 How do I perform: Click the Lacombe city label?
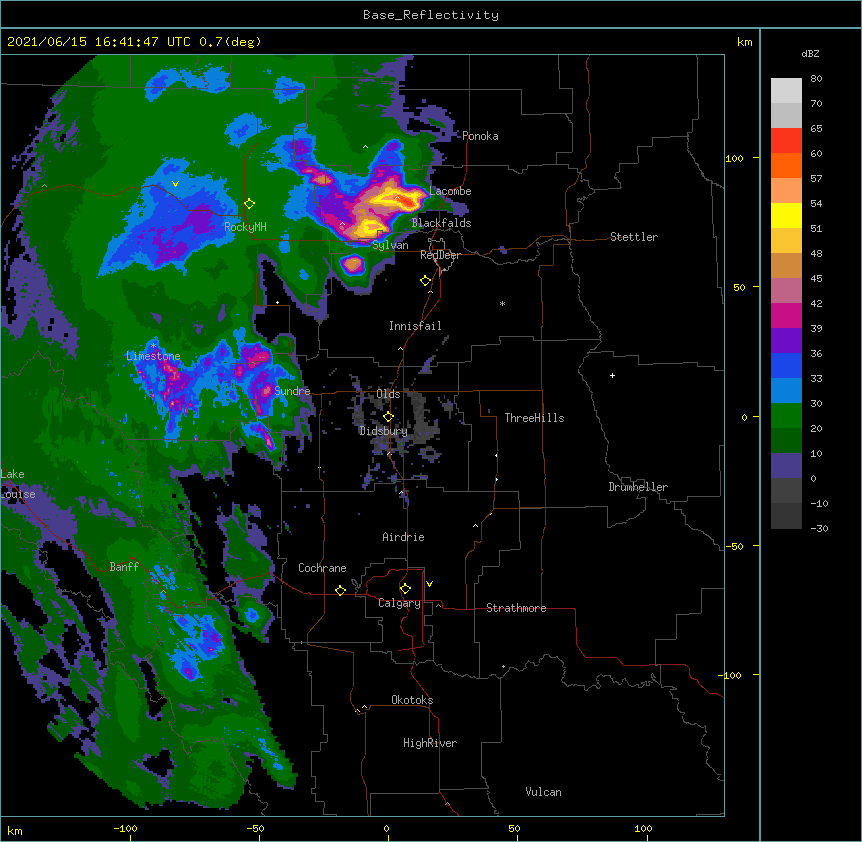[x=450, y=191]
